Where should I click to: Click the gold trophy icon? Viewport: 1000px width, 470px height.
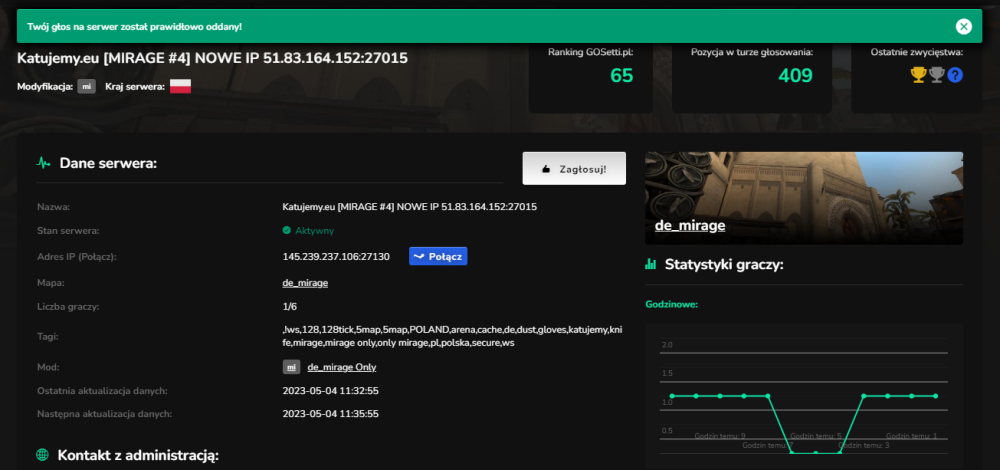pyautogui.click(x=918, y=75)
